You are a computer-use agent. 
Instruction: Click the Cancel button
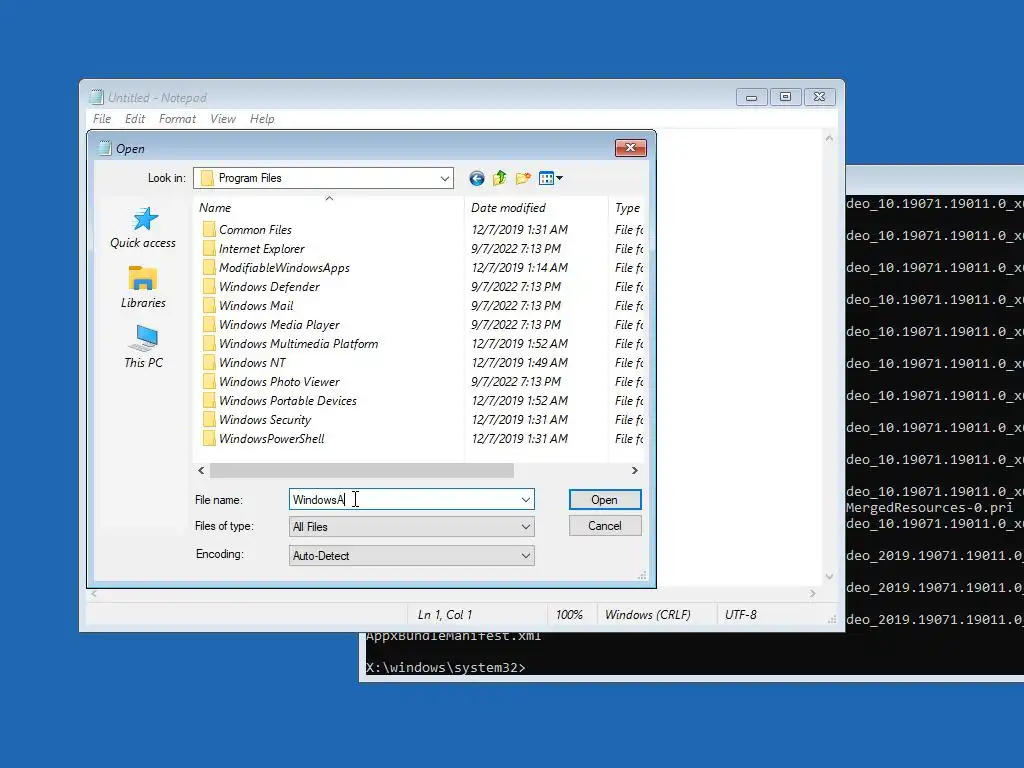coord(605,526)
